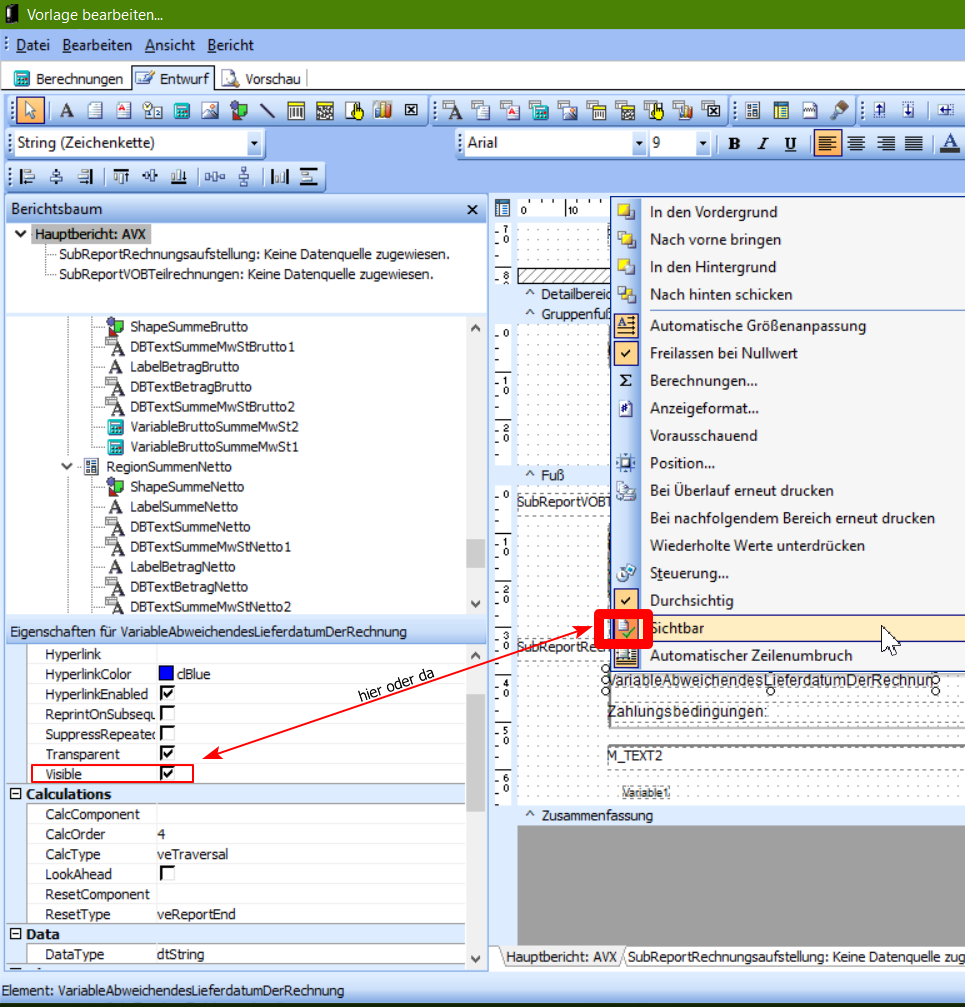The height and width of the screenshot is (1007, 965).
Task: Switch to Hauptbericht: AVX bottom tab
Action: tap(561, 957)
